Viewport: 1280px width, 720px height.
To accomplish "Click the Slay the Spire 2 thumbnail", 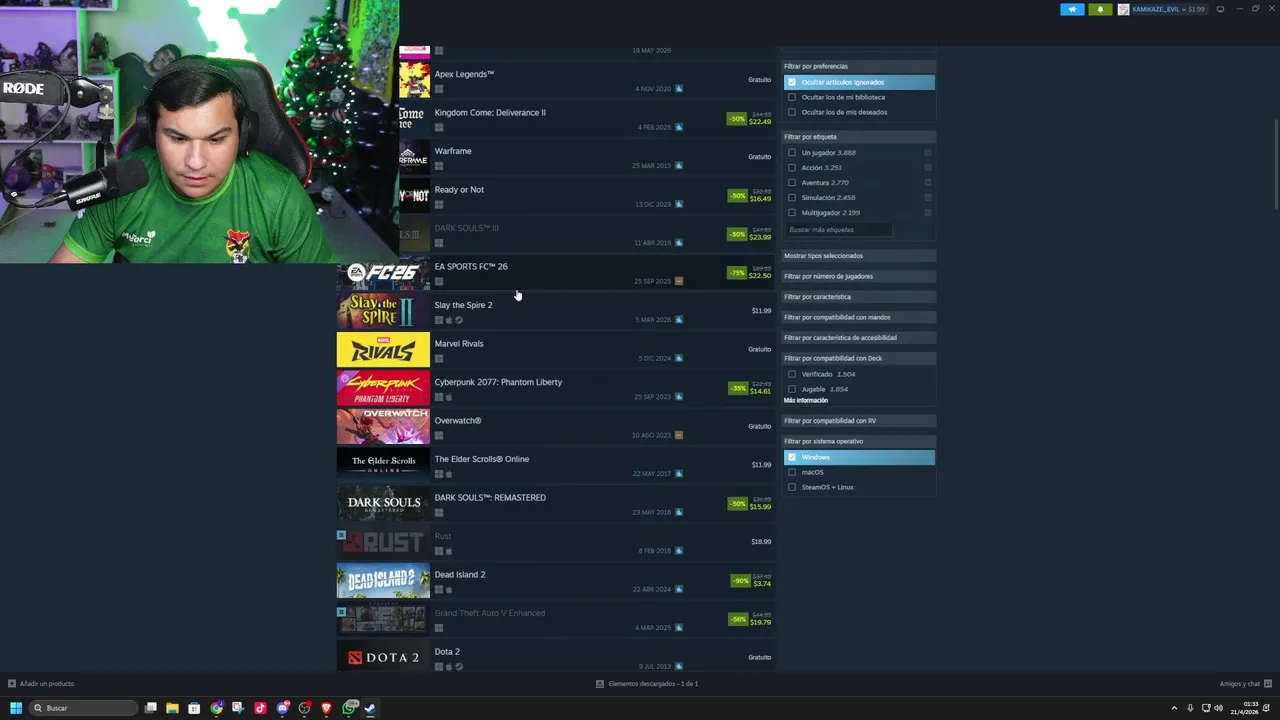I will pos(383,311).
